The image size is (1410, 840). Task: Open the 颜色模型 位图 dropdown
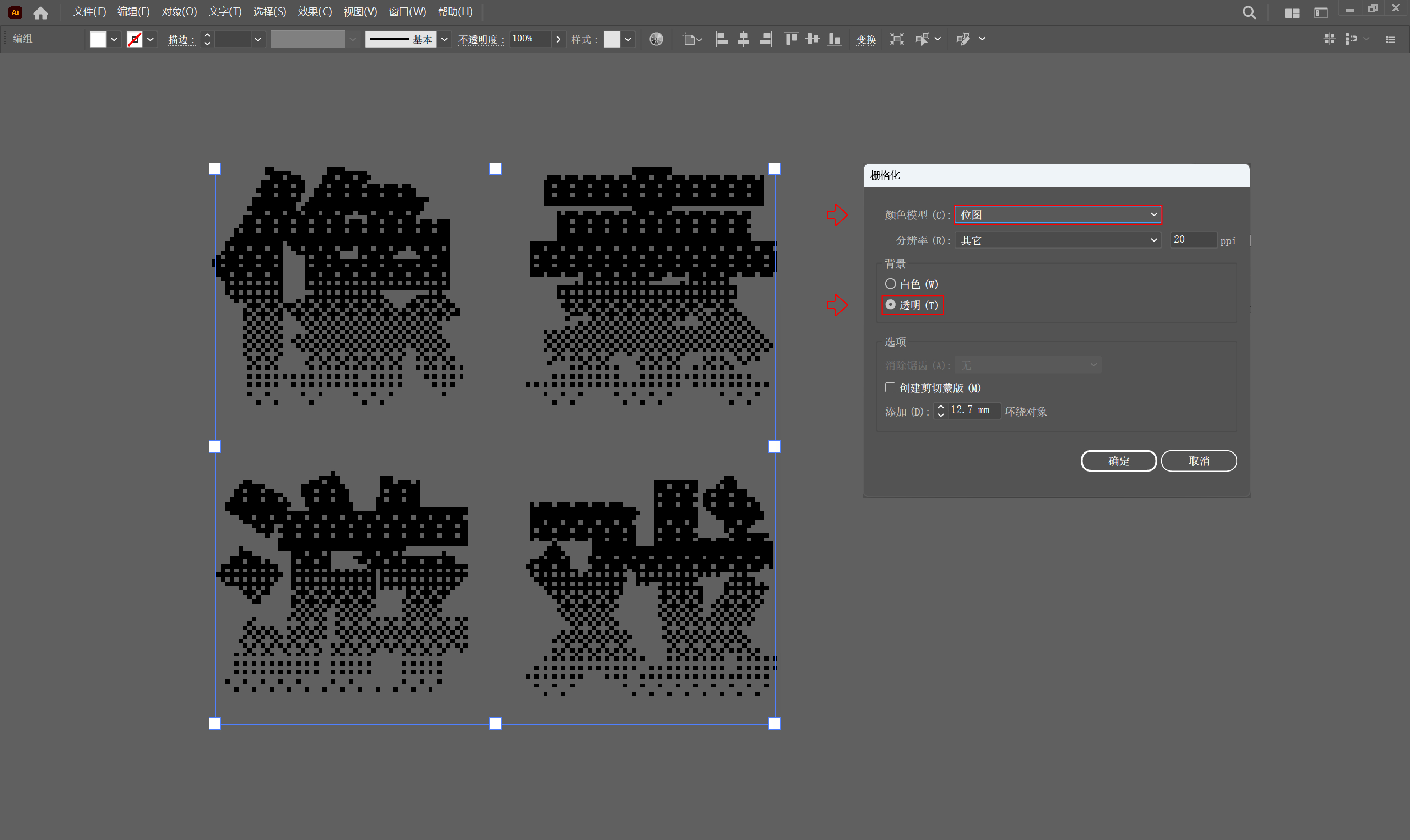[1057, 215]
